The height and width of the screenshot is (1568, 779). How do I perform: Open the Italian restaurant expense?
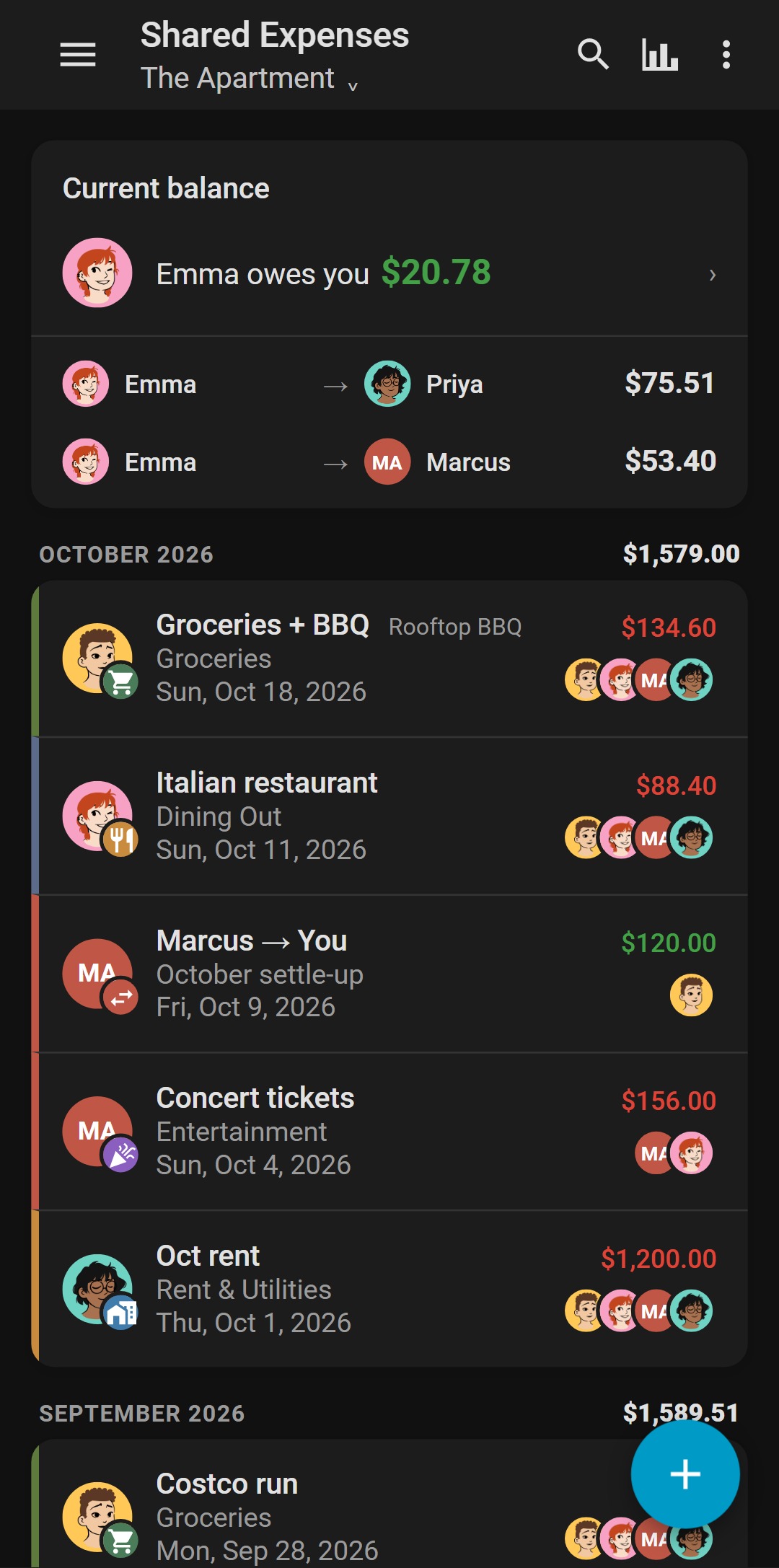click(x=389, y=816)
